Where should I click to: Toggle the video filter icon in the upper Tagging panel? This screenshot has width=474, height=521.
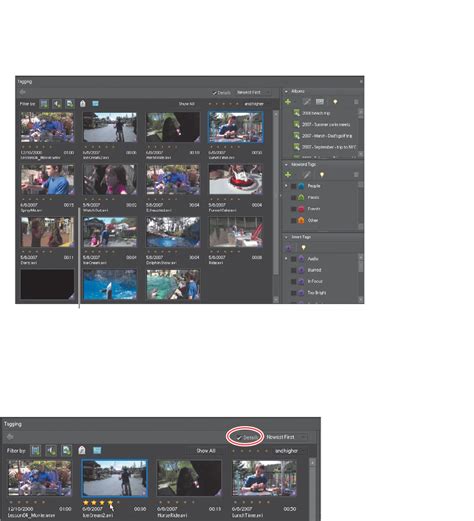pyautogui.click(x=44, y=104)
